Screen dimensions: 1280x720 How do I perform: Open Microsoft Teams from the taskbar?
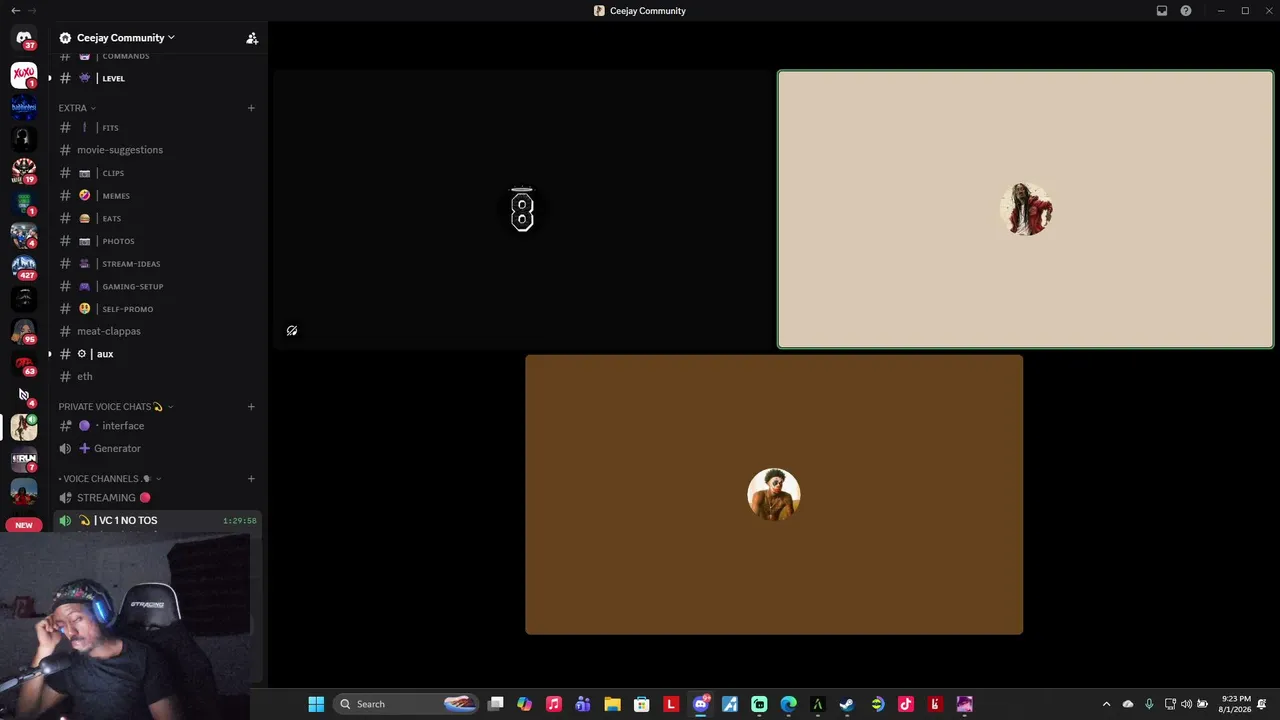pyautogui.click(x=583, y=704)
